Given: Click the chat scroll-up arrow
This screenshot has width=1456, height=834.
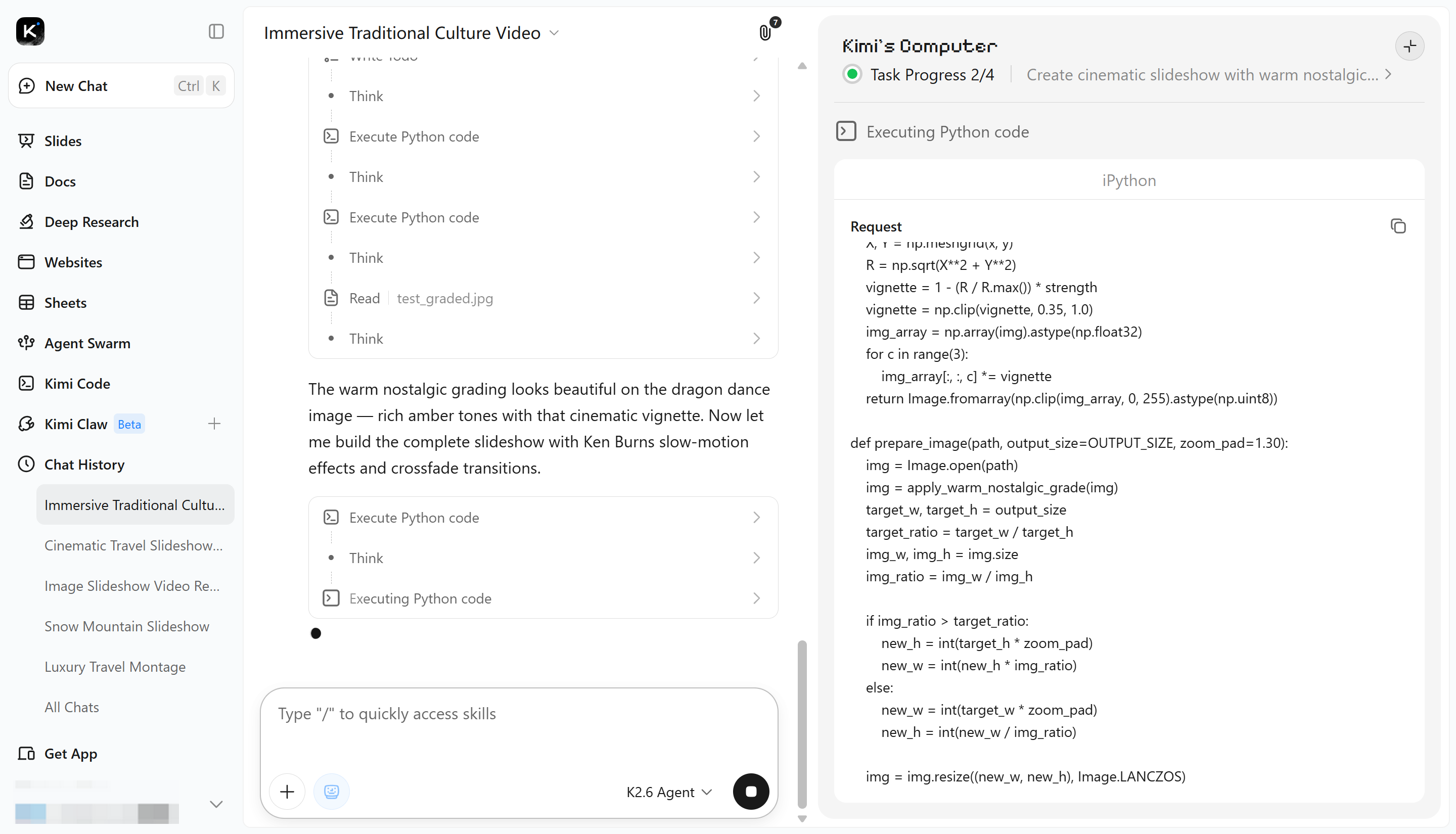Looking at the screenshot, I should [x=802, y=66].
